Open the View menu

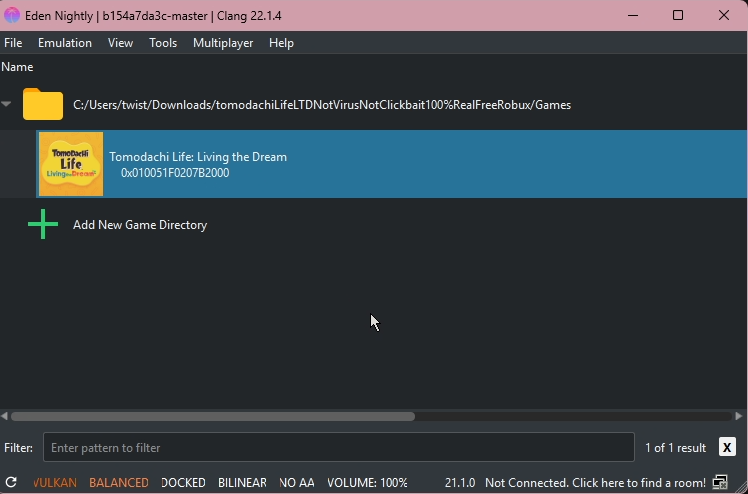click(x=120, y=43)
